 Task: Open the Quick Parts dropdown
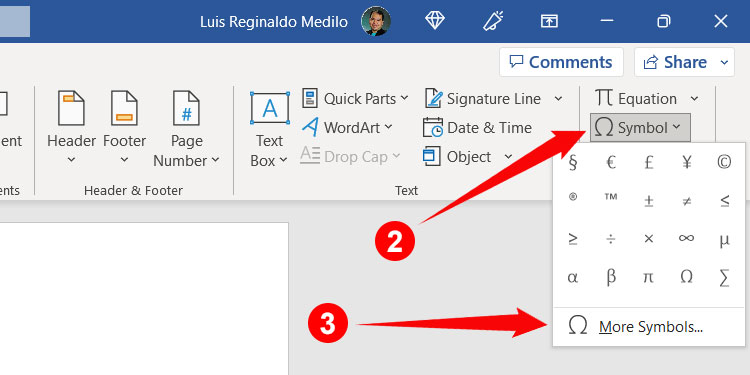point(355,99)
